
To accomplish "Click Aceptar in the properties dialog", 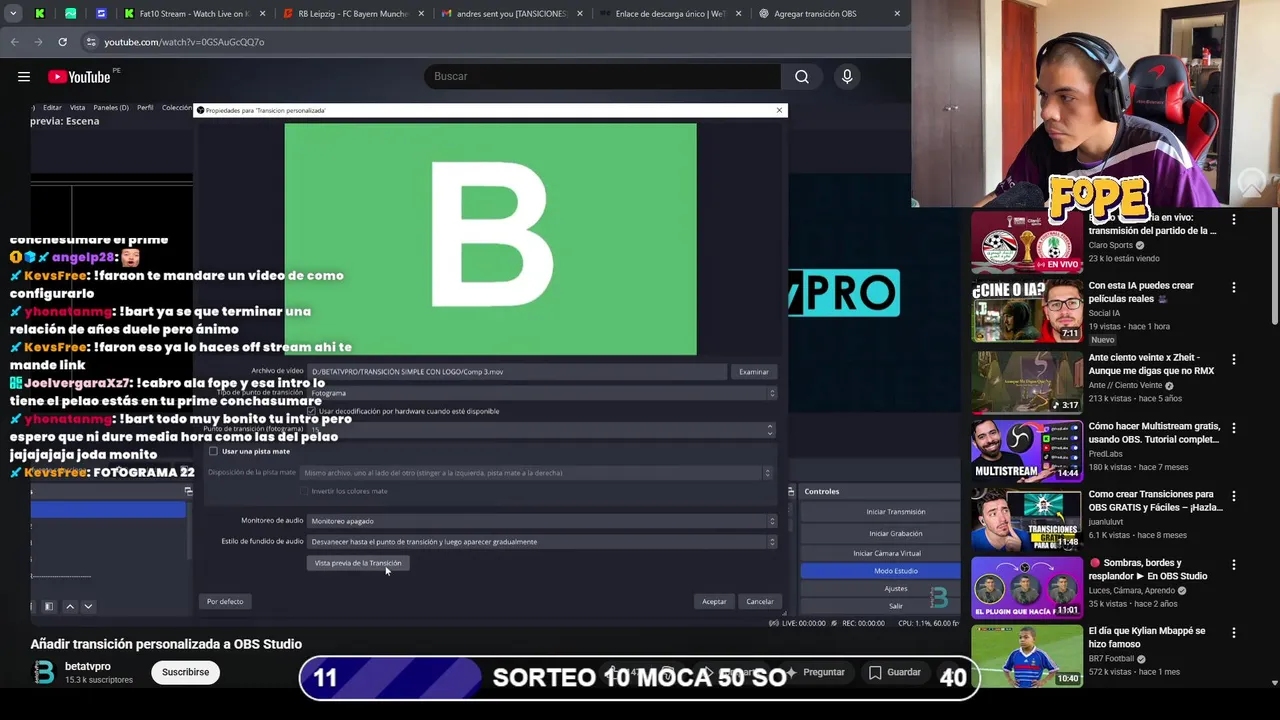I will pyautogui.click(x=714, y=602).
